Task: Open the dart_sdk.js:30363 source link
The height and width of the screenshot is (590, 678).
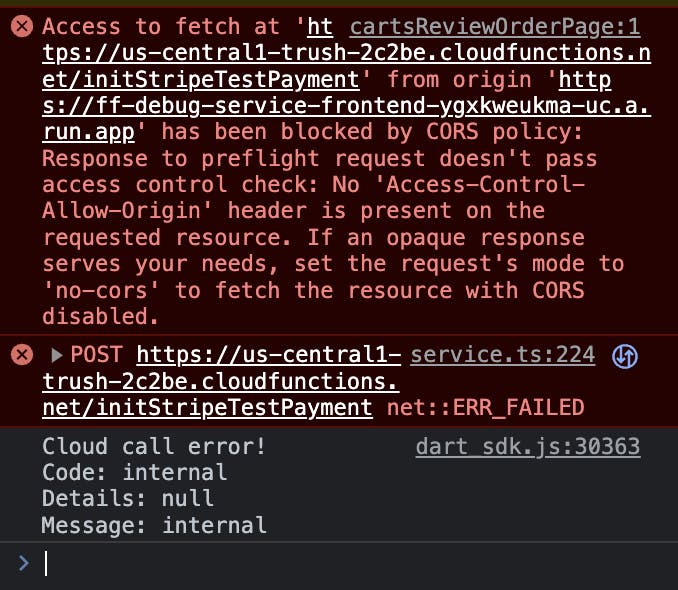Action: point(527,446)
